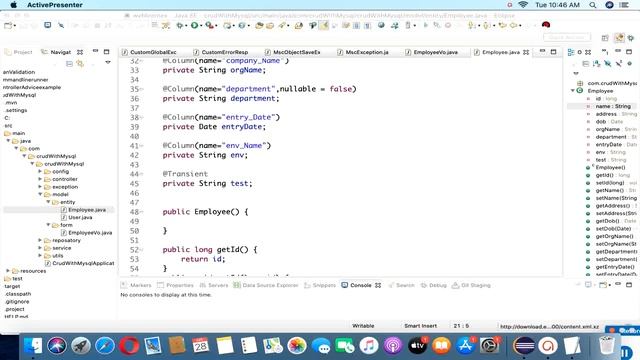
Task: Open the Outline view menu arrow
Action: pos(576,73)
